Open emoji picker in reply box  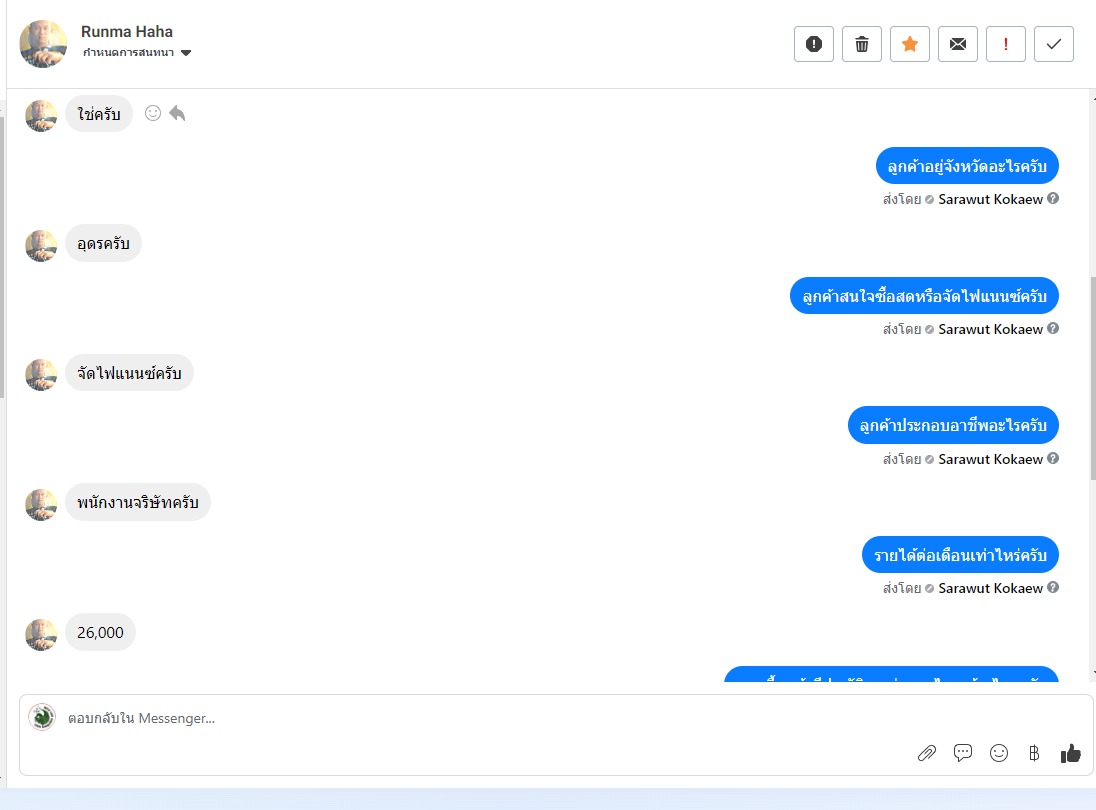[999, 753]
